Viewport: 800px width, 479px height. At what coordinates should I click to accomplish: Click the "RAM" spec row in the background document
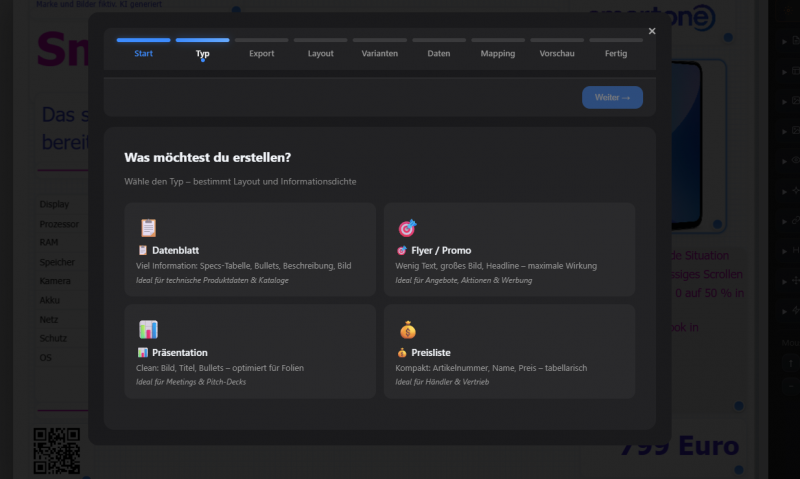click(49, 242)
